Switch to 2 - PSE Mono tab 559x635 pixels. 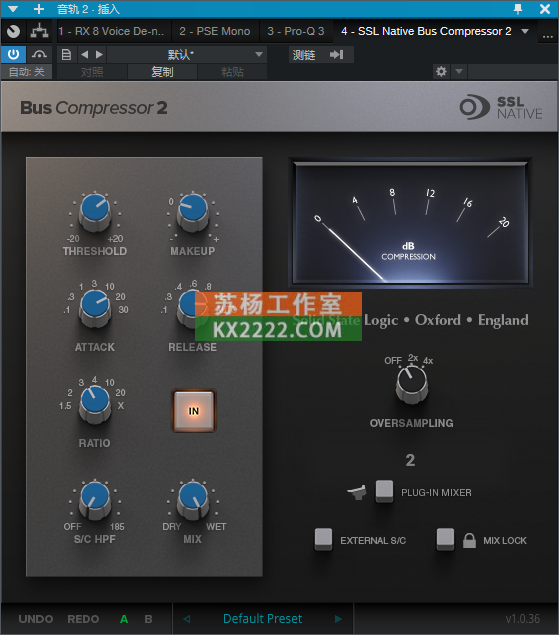coord(215,31)
